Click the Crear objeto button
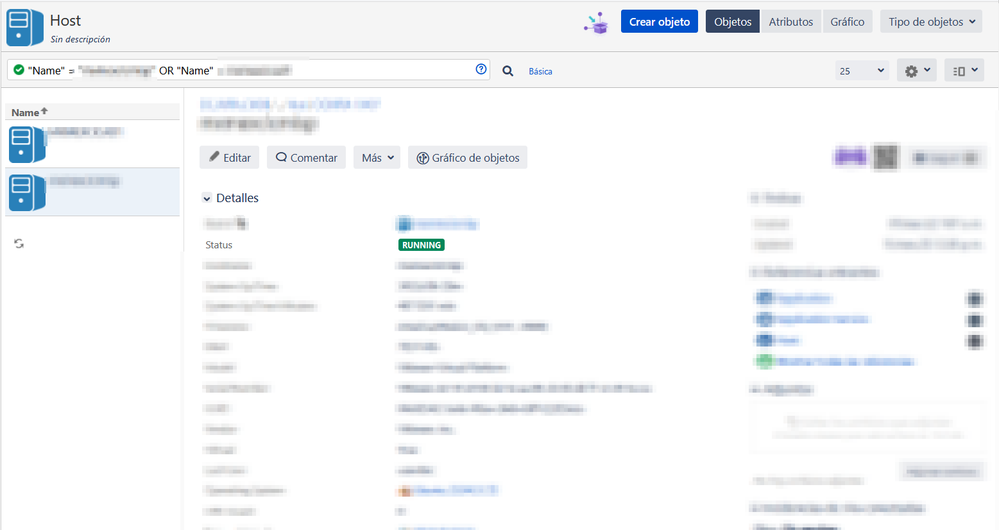 659,22
